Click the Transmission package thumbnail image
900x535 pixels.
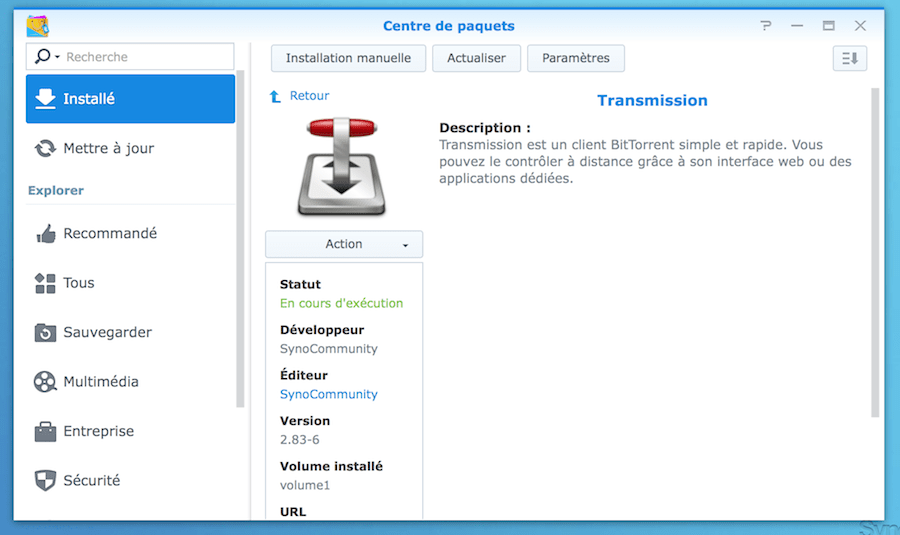tap(343, 166)
